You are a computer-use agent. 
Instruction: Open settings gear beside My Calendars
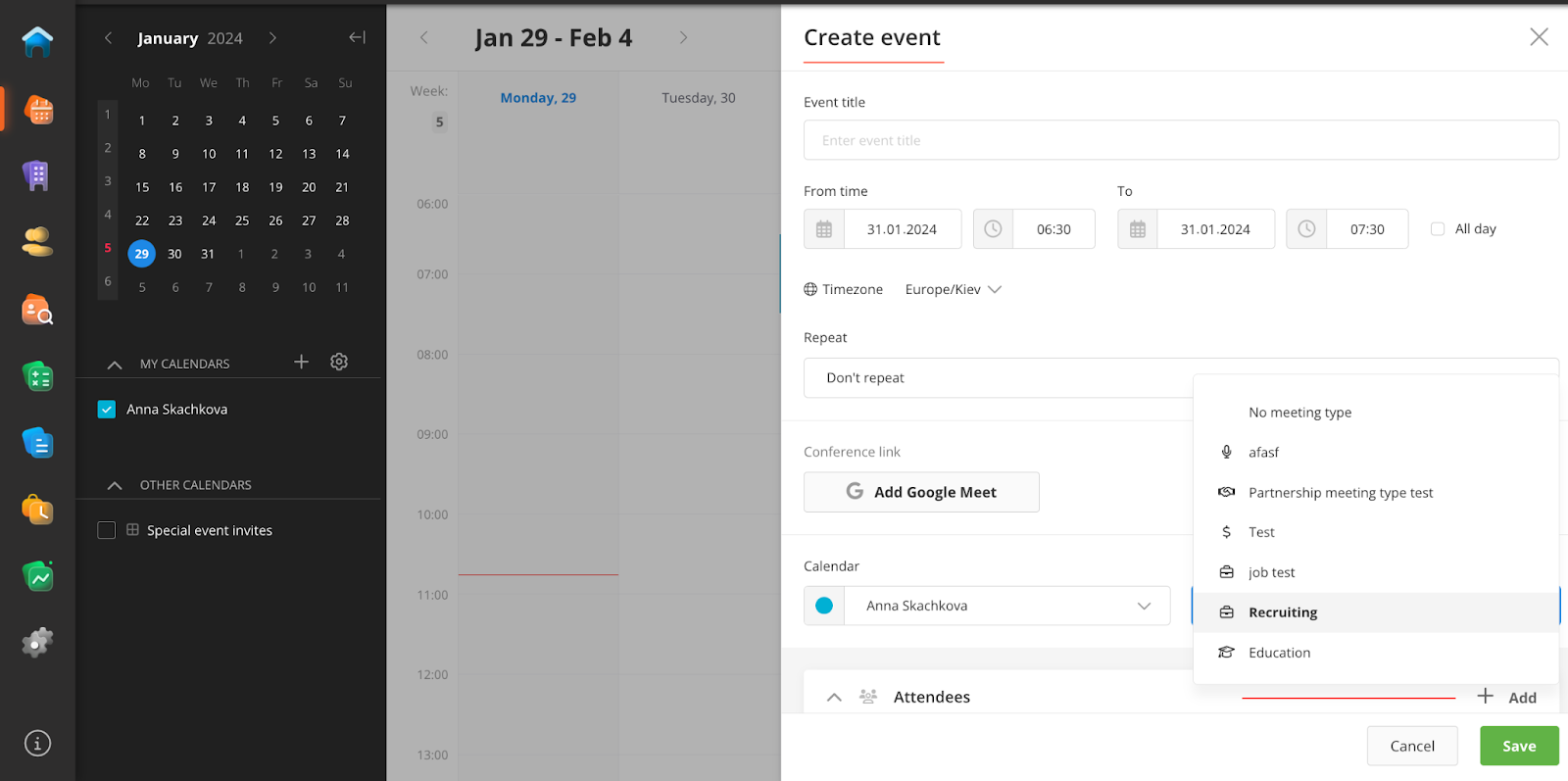339,362
